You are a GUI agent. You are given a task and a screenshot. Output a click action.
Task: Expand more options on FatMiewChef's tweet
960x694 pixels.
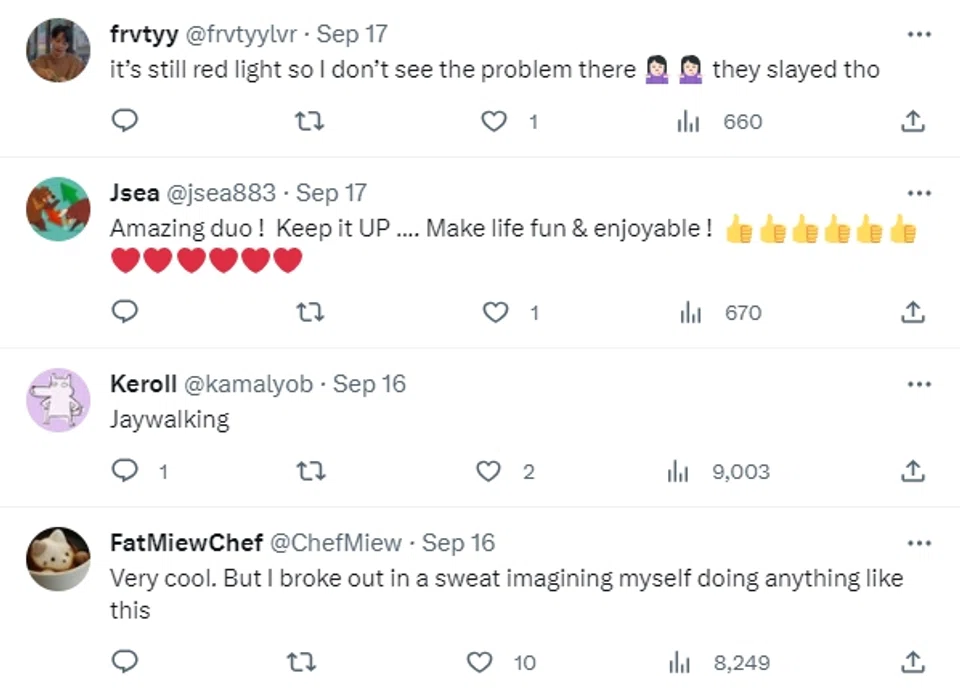click(918, 544)
